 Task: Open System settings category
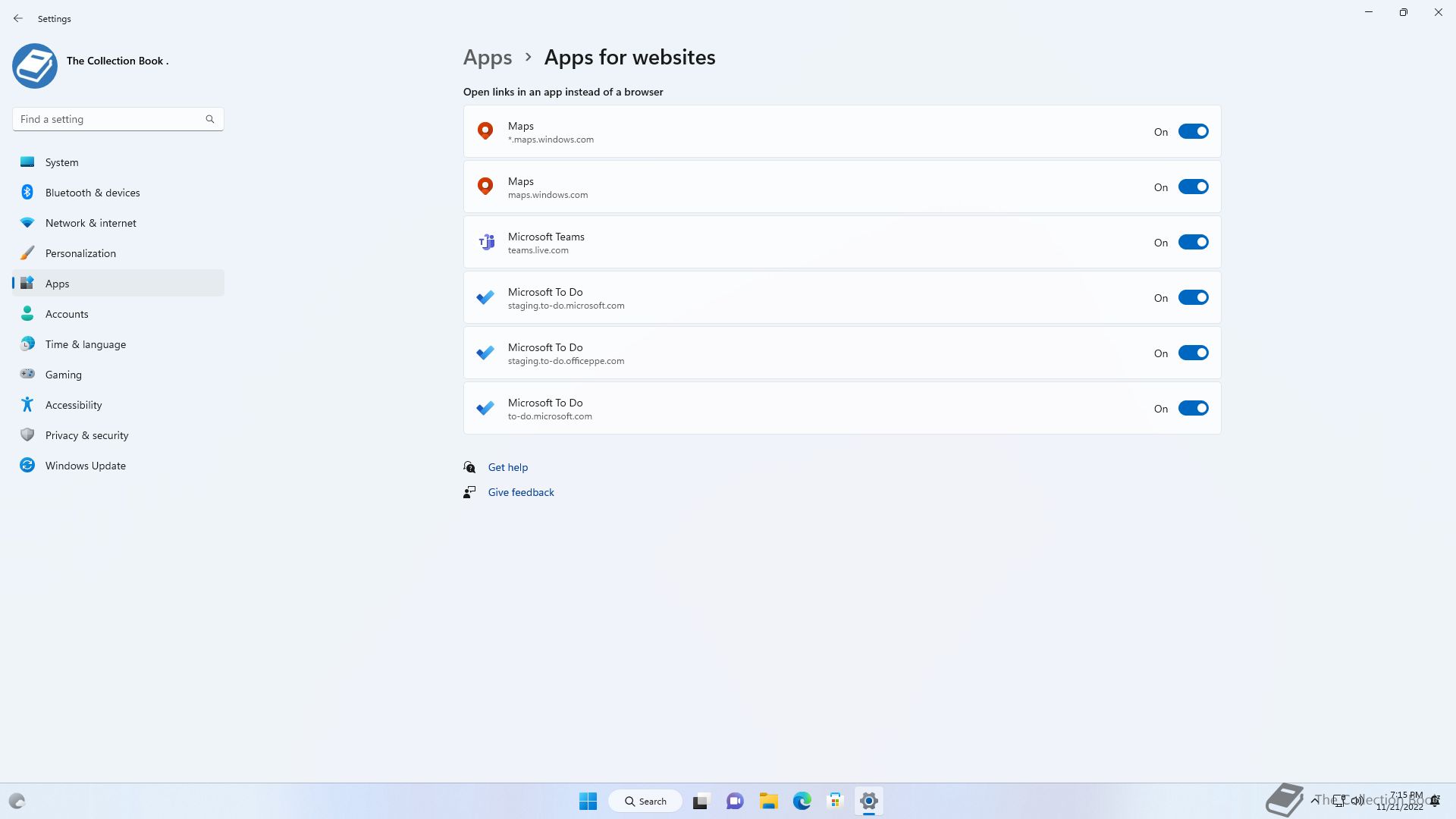click(118, 162)
